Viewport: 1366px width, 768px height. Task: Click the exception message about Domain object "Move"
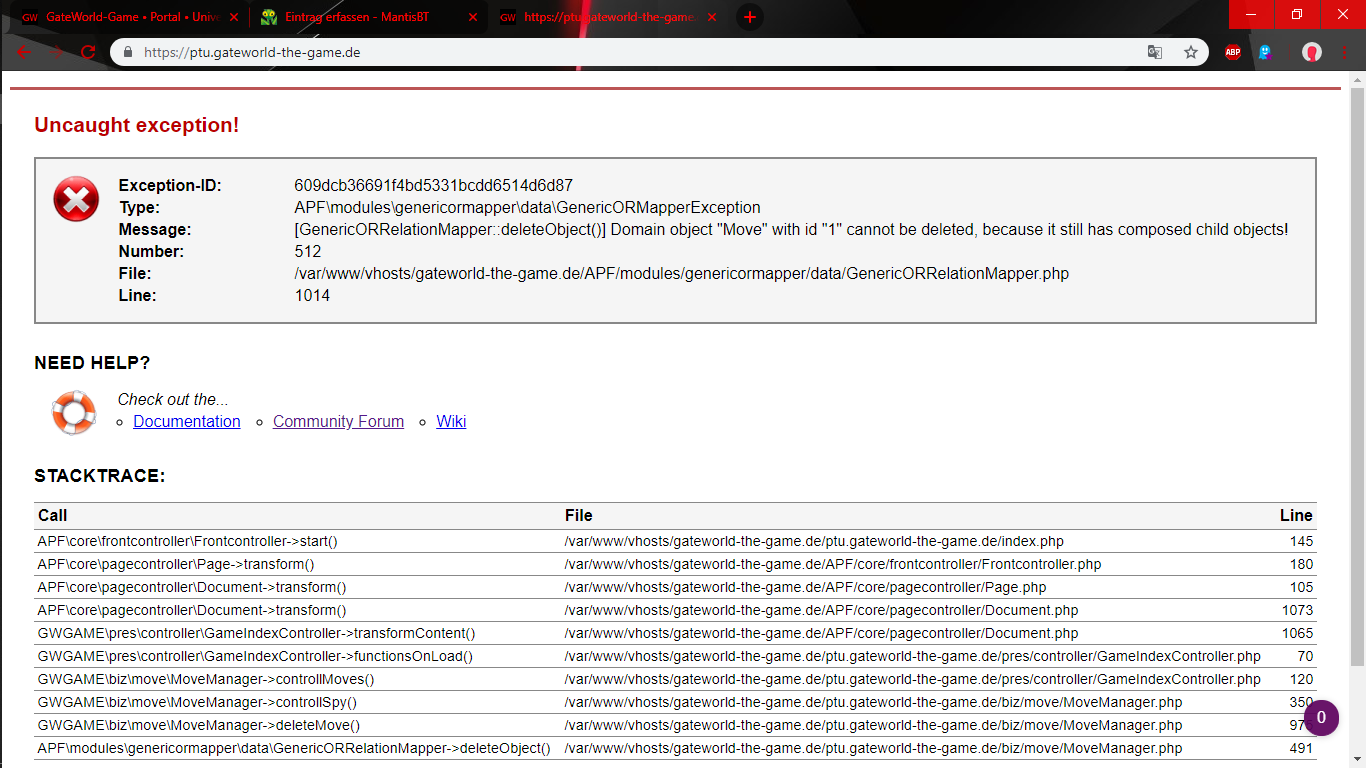click(x=791, y=229)
